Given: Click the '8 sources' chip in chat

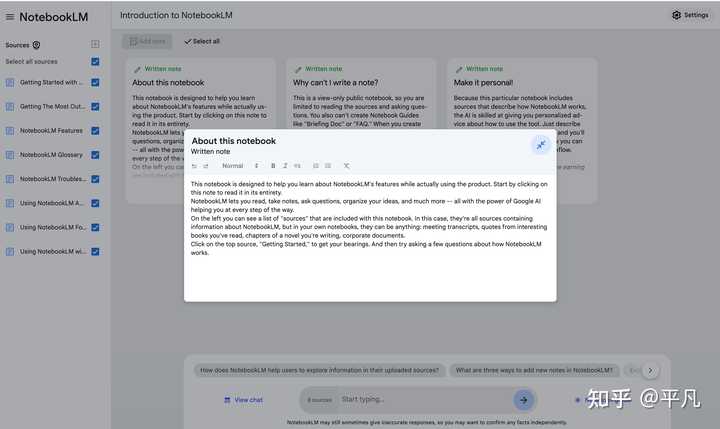Looking at the screenshot, I should click(x=319, y=400).
